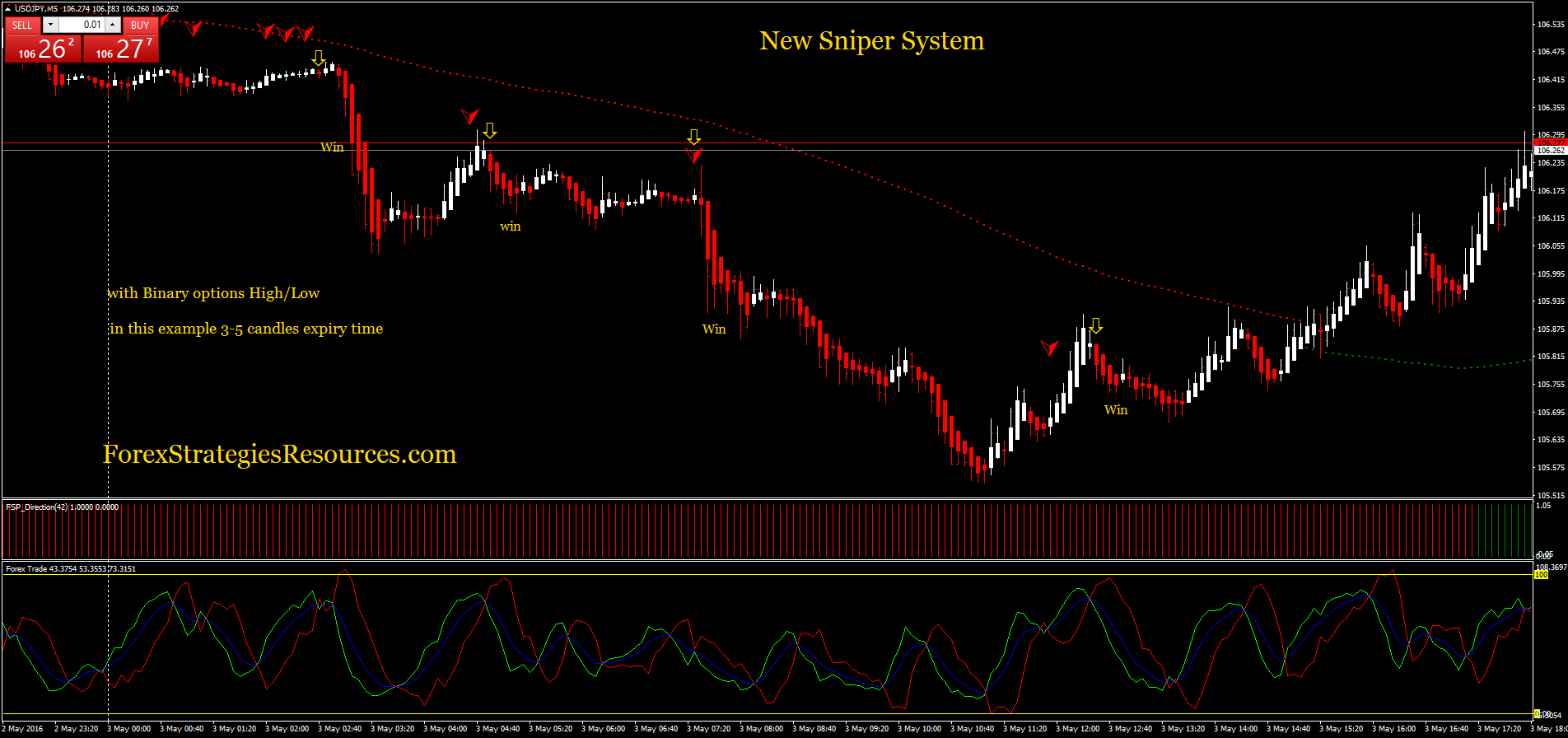This screenshot has height=738, width=1568.
Task: Click the yellow 100 level tag
Action: click(1541, 574)
